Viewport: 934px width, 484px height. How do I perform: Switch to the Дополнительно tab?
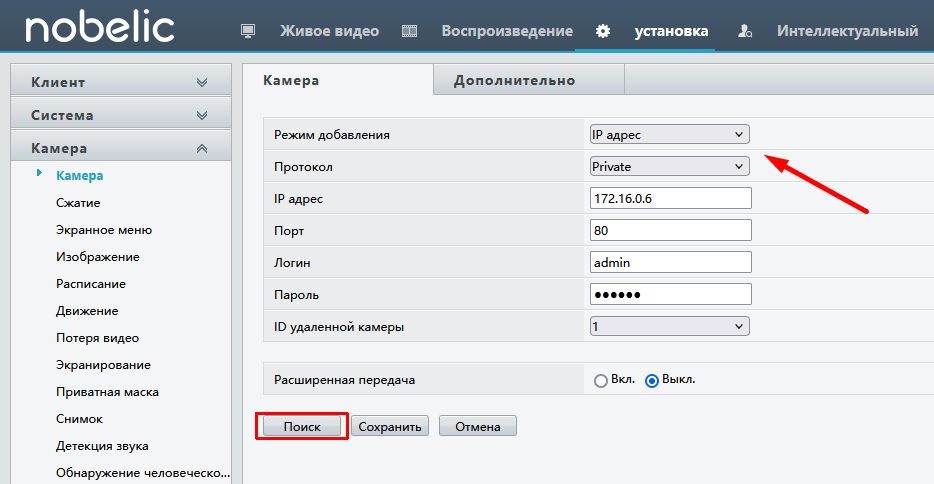pyautogui.click(x=529, y=80)
